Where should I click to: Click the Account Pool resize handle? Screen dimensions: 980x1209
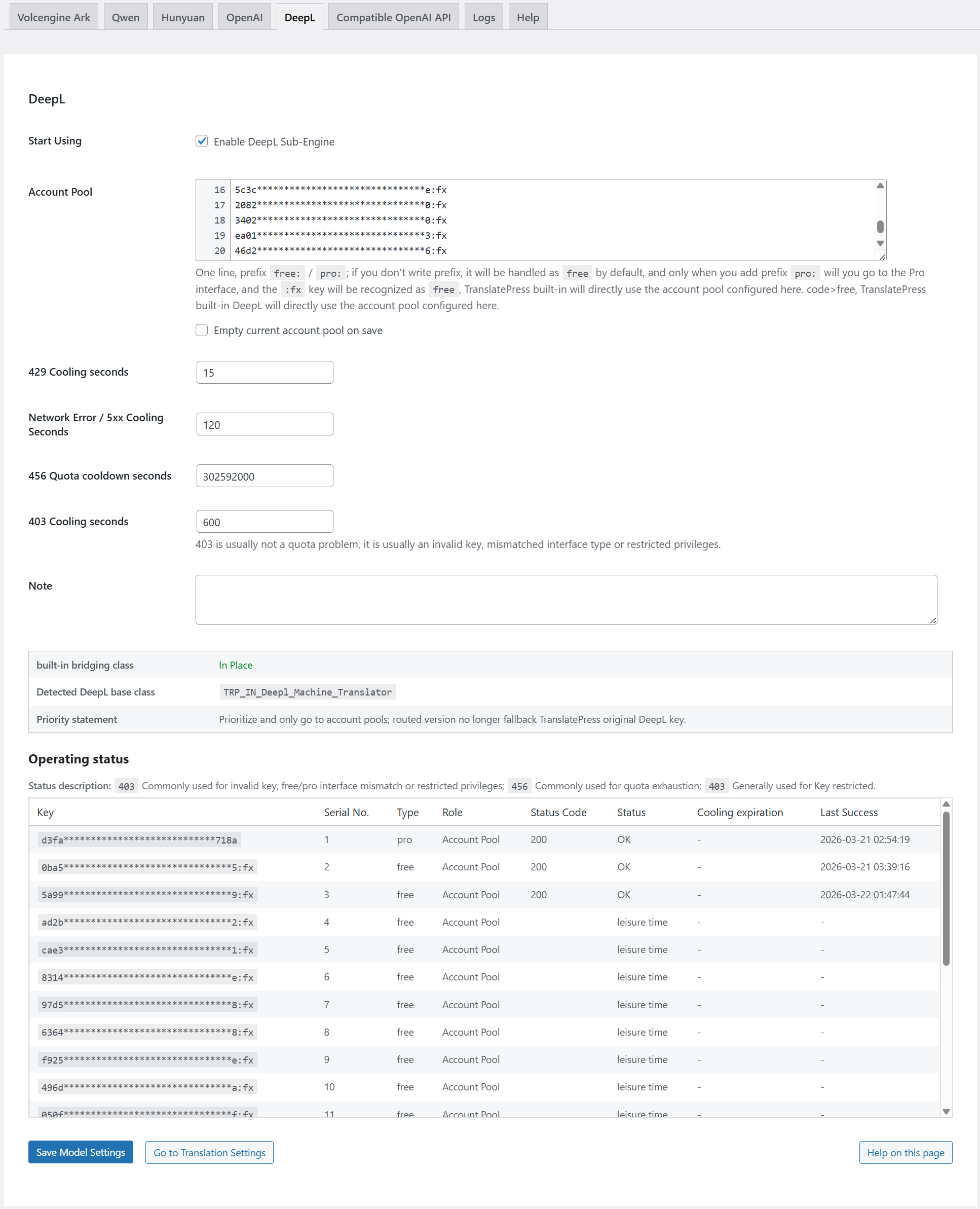click(882, 257)
